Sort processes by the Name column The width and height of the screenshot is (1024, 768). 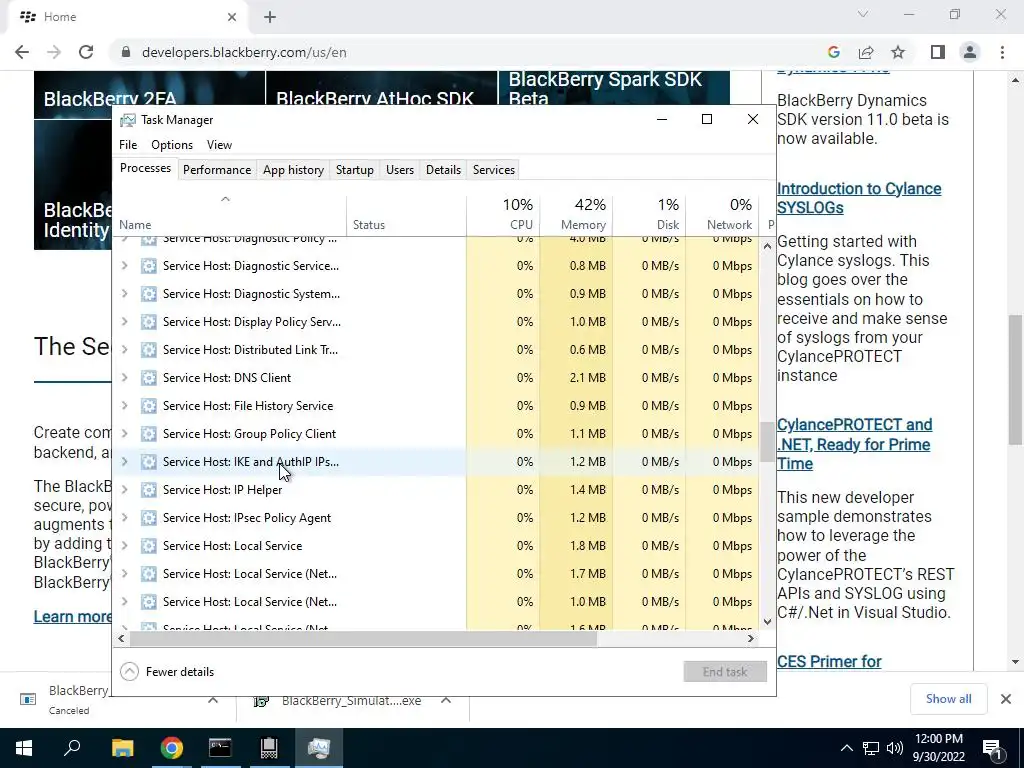click(230, 216)
